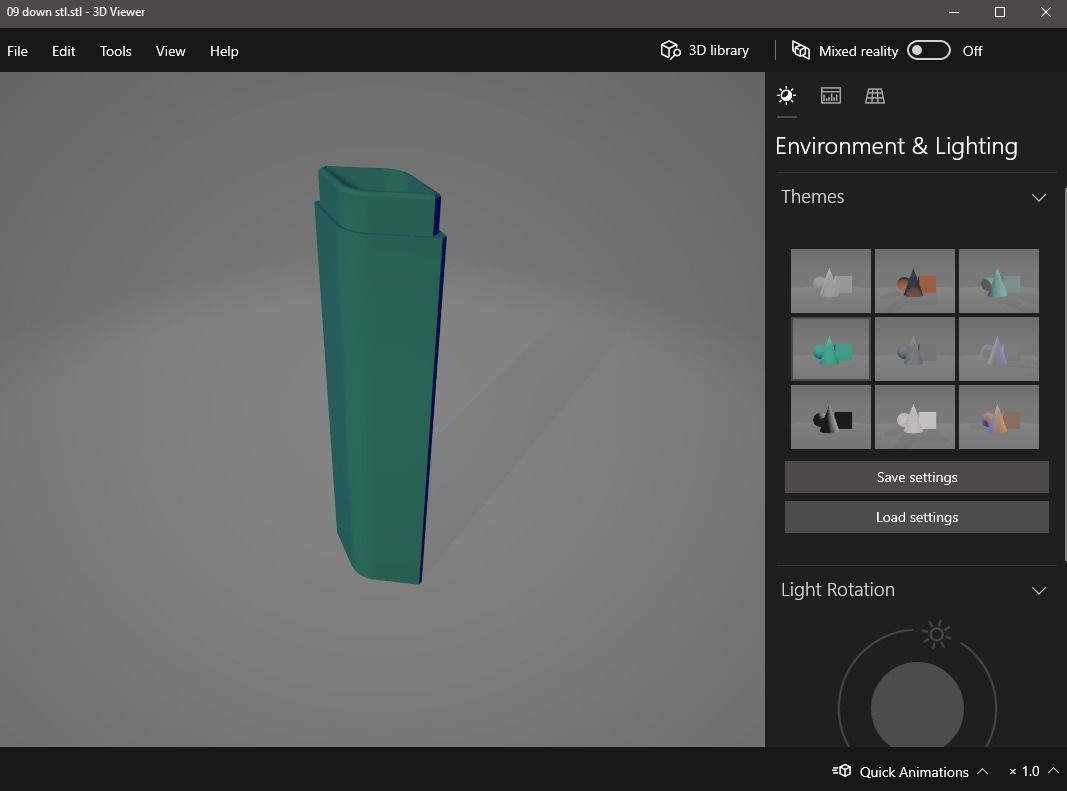Click the Load settings button
The height and width of the screenshot is (791, 1067).
[x=917, y=517]
